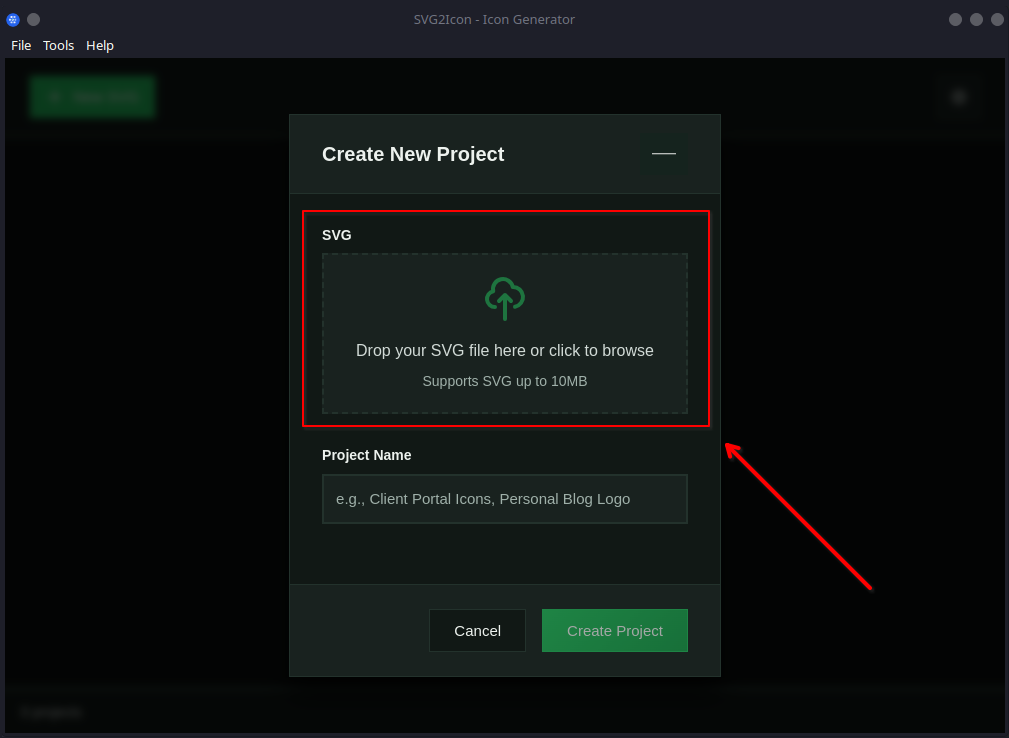The width and height of the screenshot is (1009, 738).
Task: Close the SVG2Icon window
Action: pyautogui.click(x=996, y=19)
